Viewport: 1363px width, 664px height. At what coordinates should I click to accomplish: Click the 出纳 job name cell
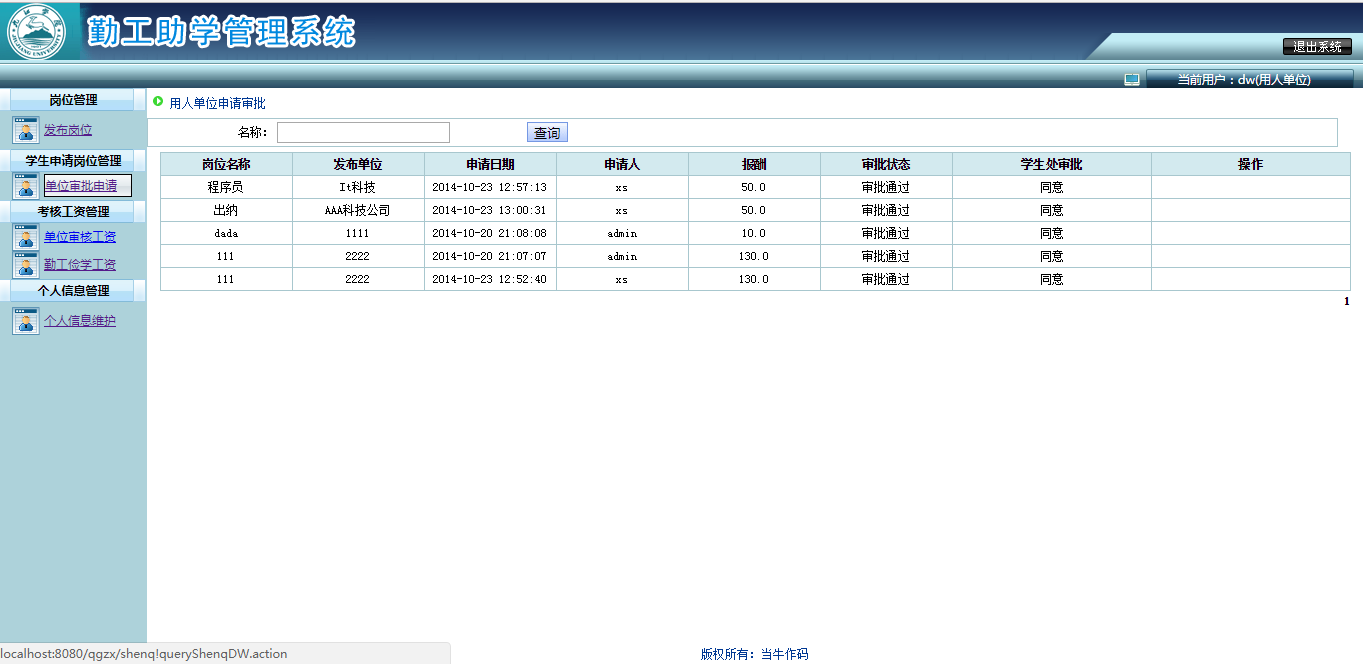(x=226, y=210)
